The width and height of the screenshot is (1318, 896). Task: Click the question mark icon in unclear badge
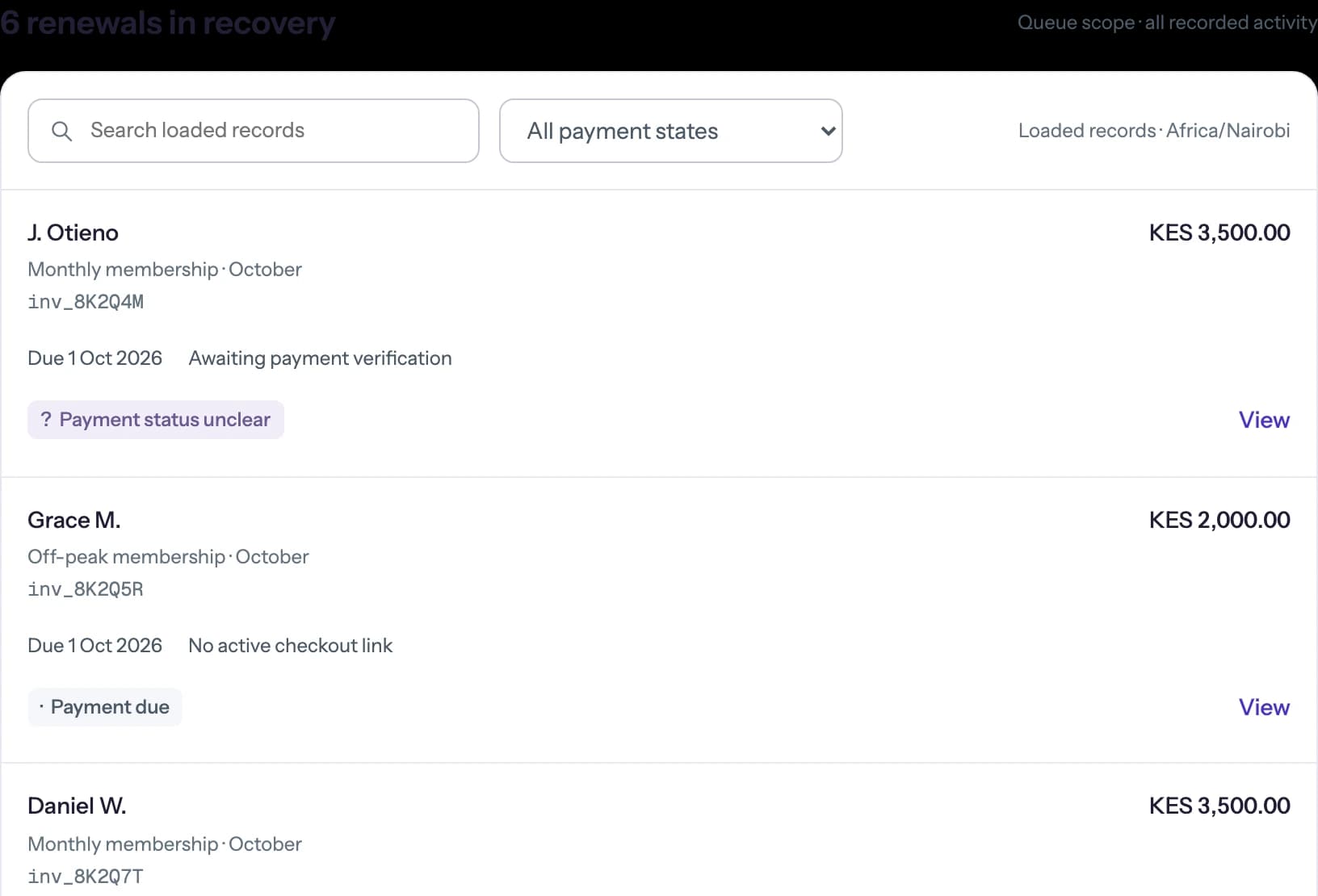click(46, 420)
